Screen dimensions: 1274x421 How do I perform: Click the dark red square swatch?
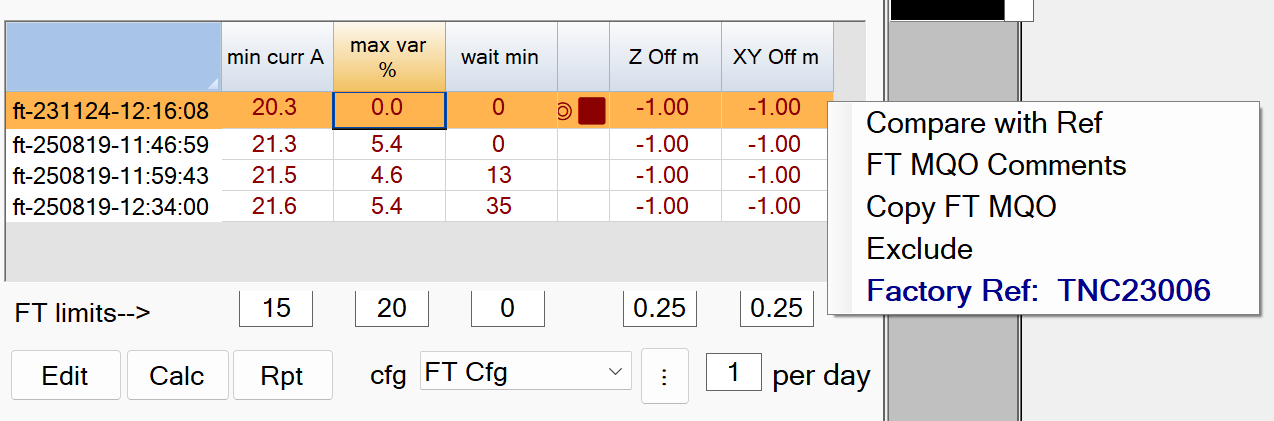coord(592,110)
